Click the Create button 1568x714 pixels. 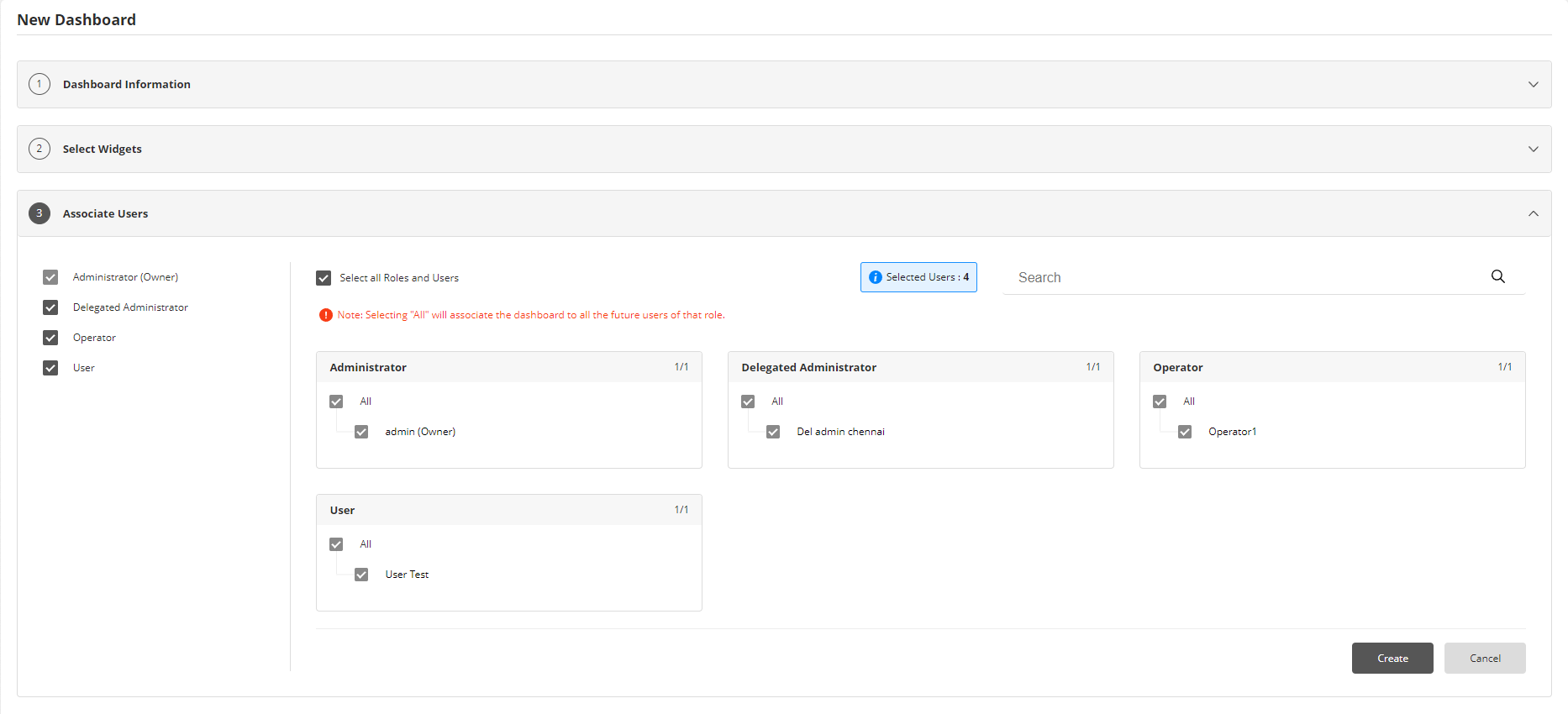pos(1392,659)
